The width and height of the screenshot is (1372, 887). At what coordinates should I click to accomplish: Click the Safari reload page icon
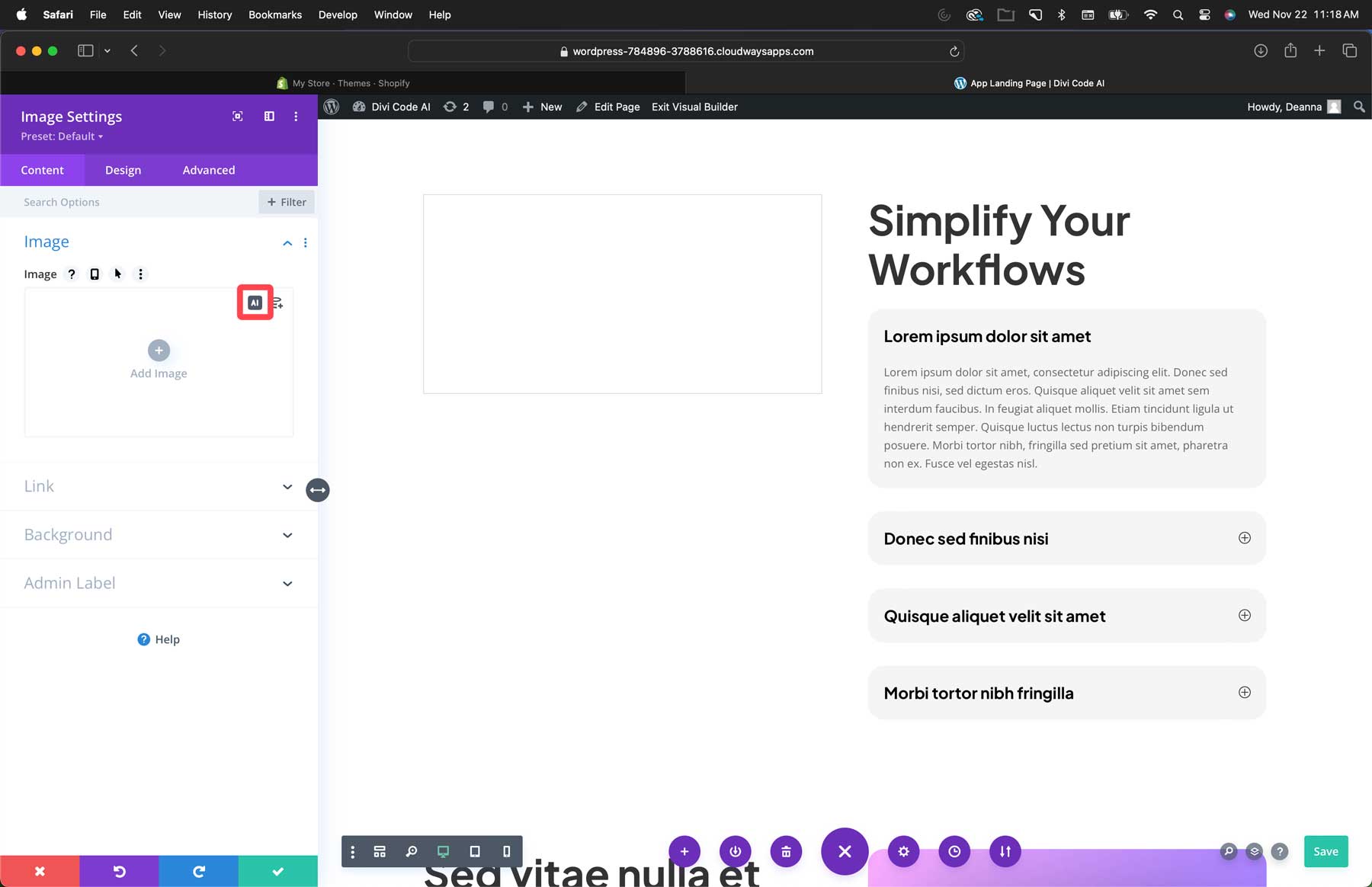(954, 51)
